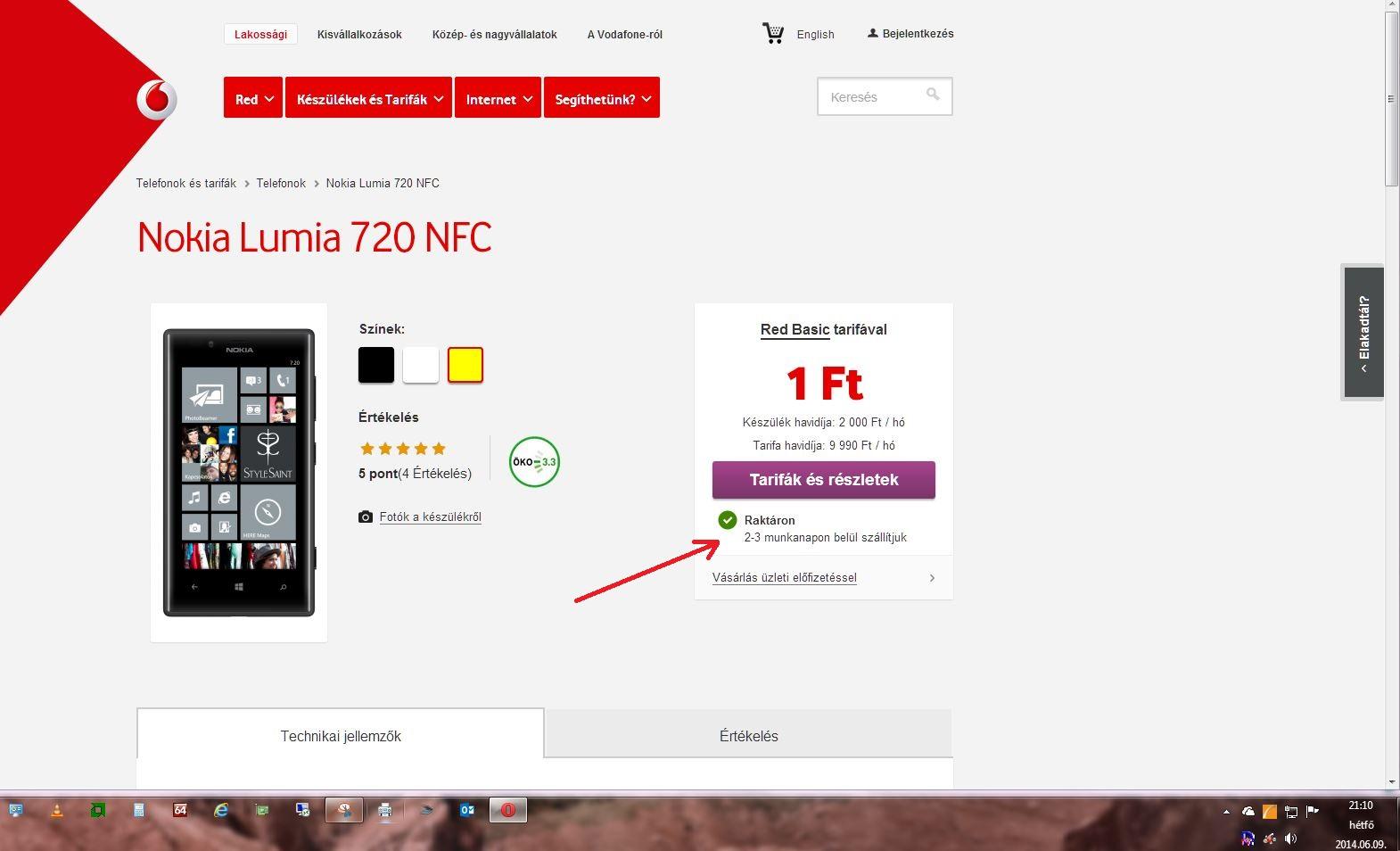Open the Segíthetünk? dropdown menu
This screenshot has width=1400, height=851.
coord(602,97)
